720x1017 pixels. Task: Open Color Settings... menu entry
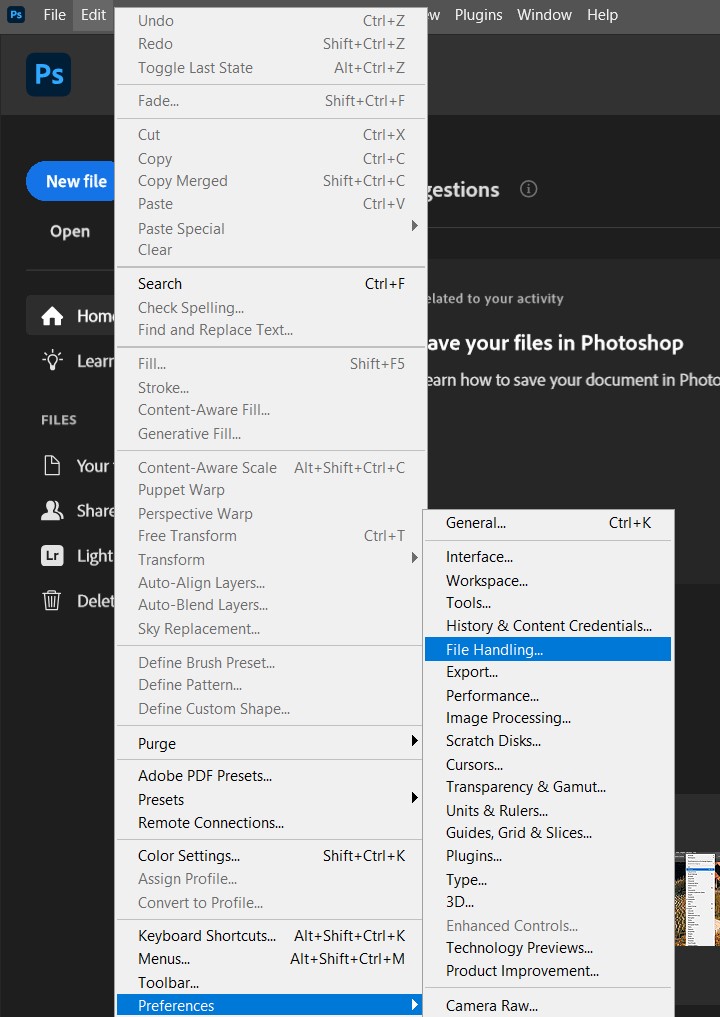pos(189,856)
